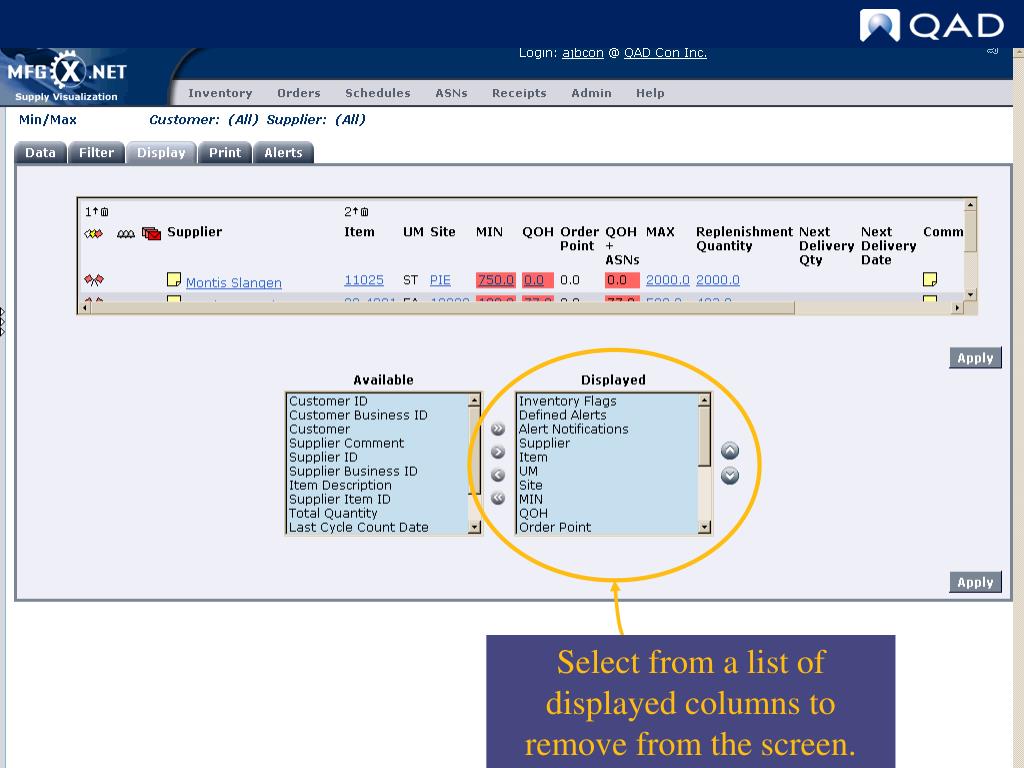
Task: Click the move-right single arrow button
Action: click(x=498, y=452)
